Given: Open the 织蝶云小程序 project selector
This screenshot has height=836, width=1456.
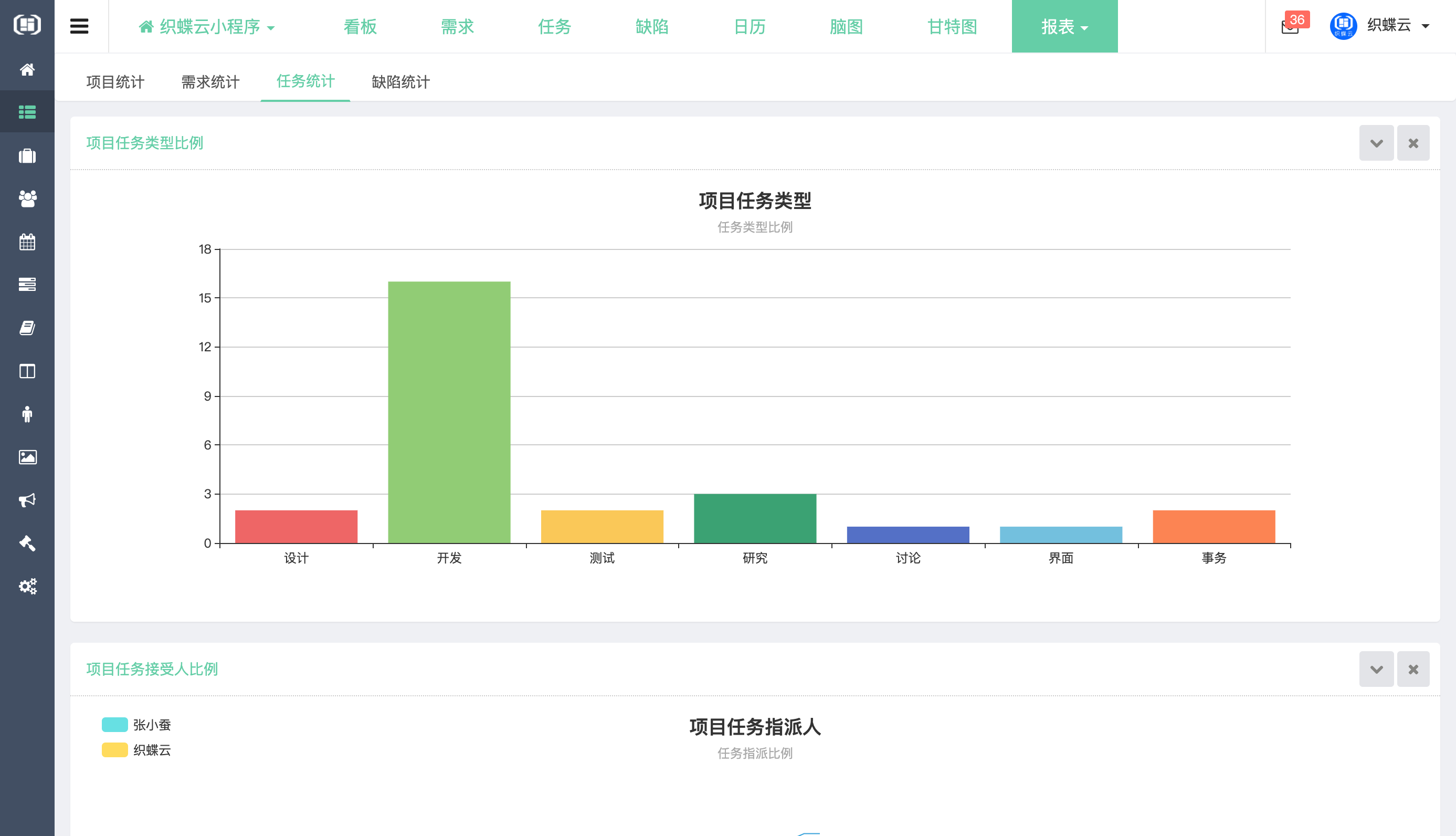Looking at the screenshot, I should coord(207,26).
